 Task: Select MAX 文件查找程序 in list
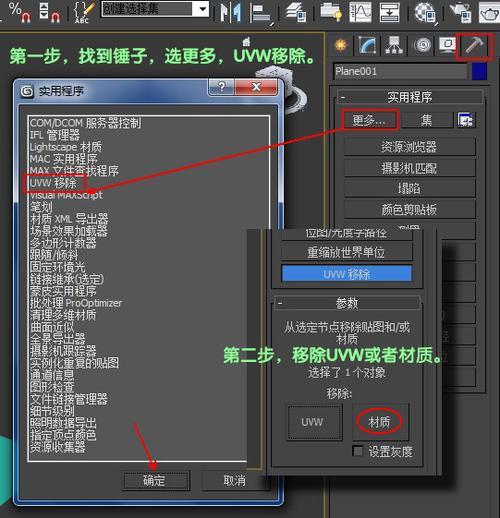(x=74, y=171)
